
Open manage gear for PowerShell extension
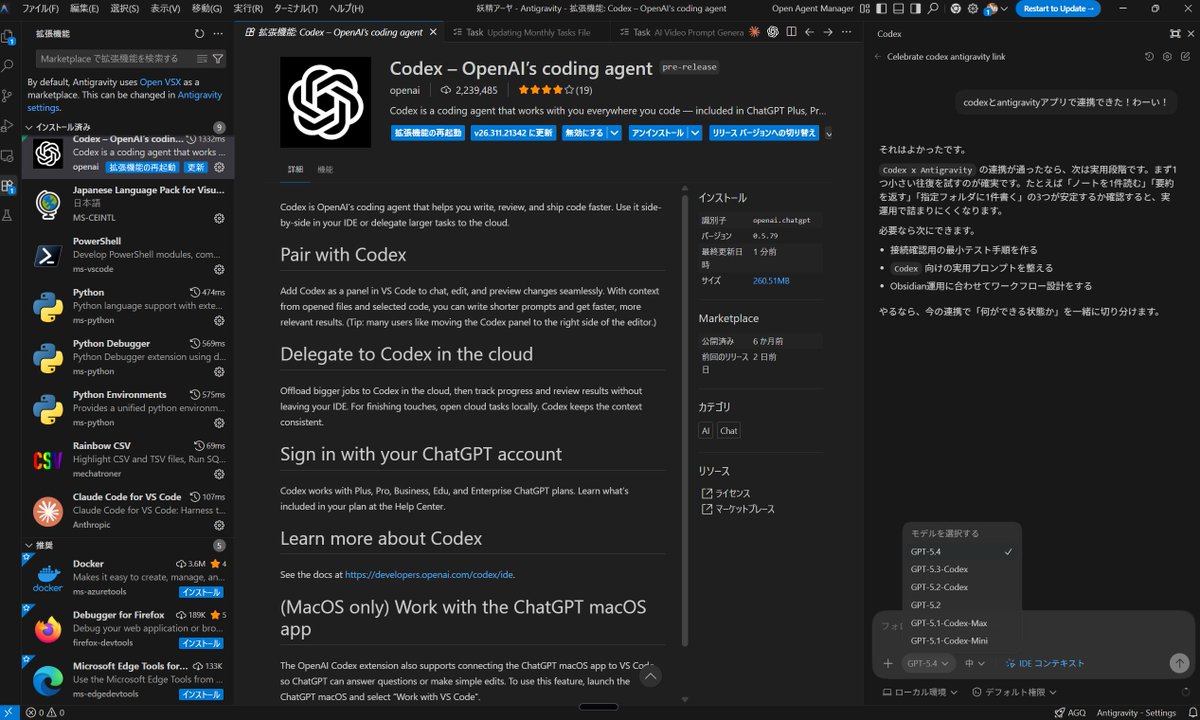click(219, 269)
